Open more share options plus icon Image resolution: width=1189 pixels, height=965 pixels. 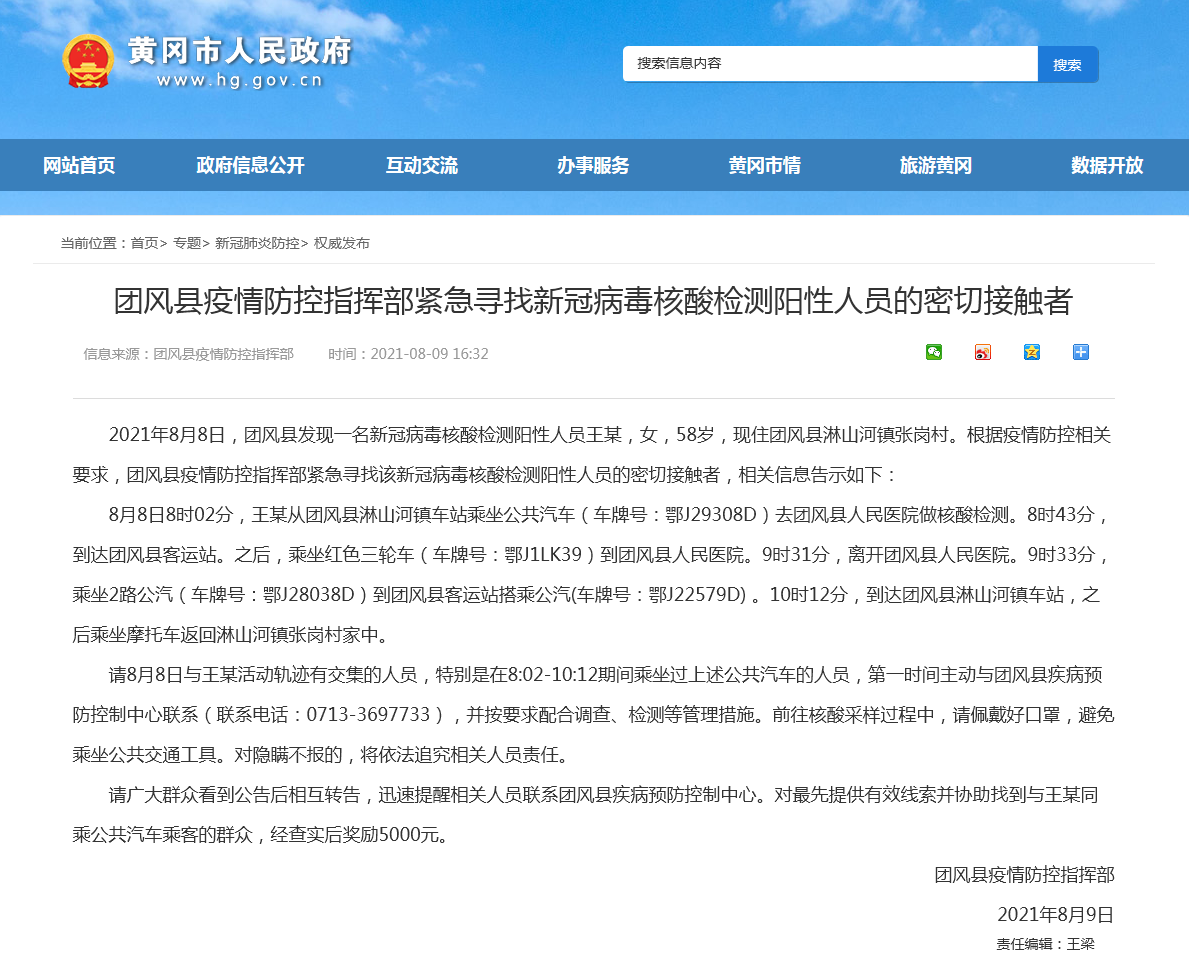pos(1080,352)
